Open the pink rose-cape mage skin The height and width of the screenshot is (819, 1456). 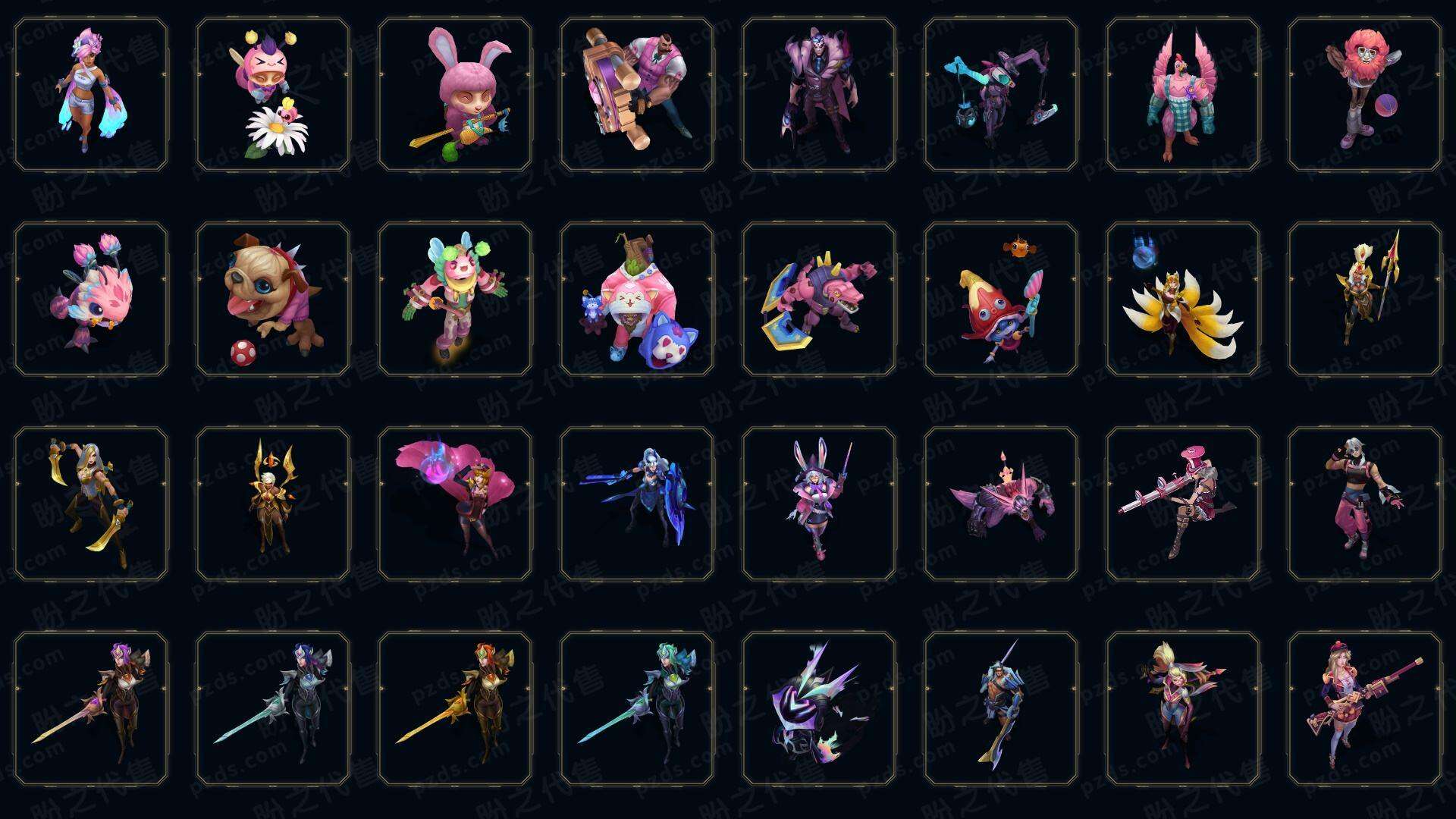click(455, 504)
